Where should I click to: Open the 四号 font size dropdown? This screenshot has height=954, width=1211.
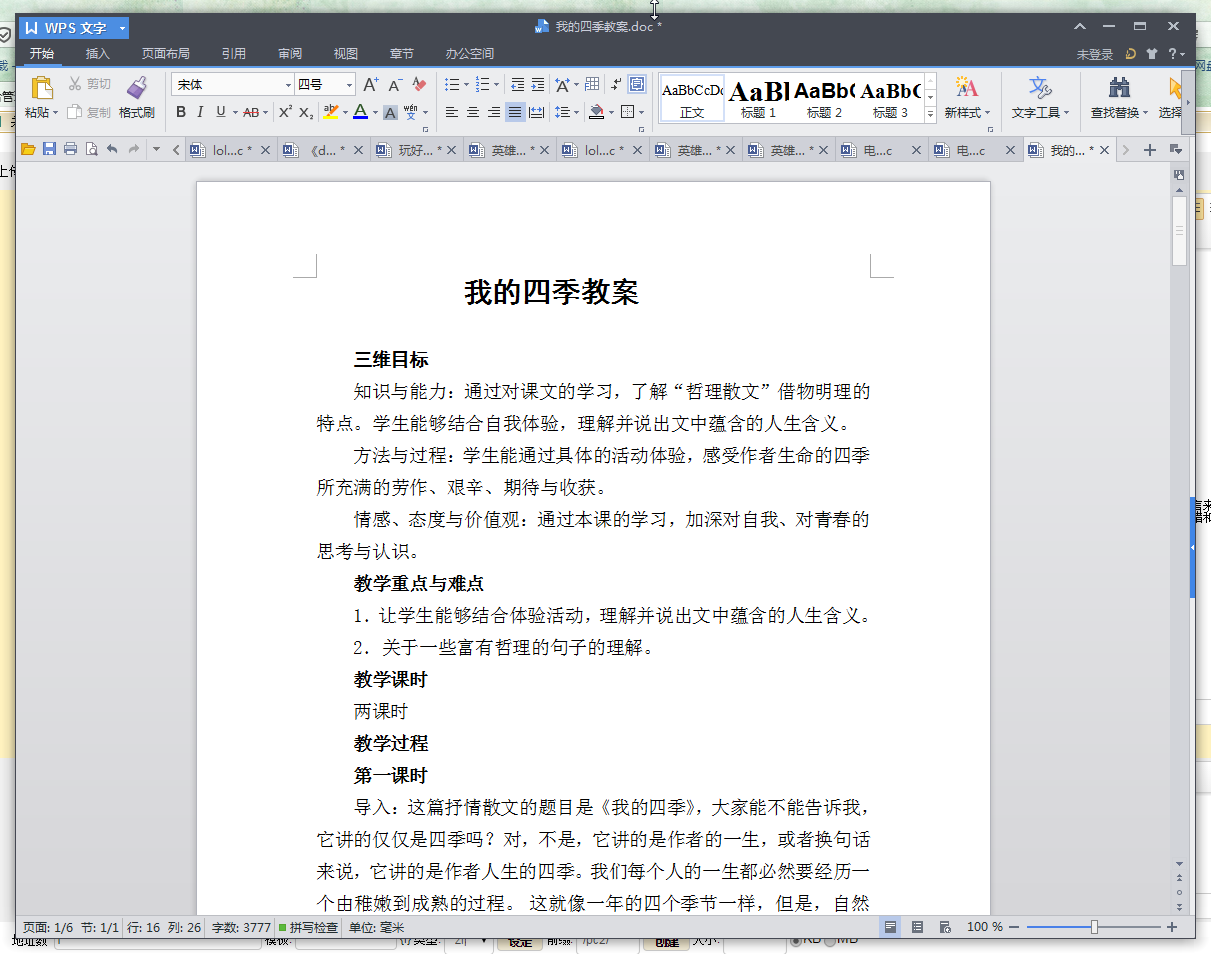(x=349, y=85)
